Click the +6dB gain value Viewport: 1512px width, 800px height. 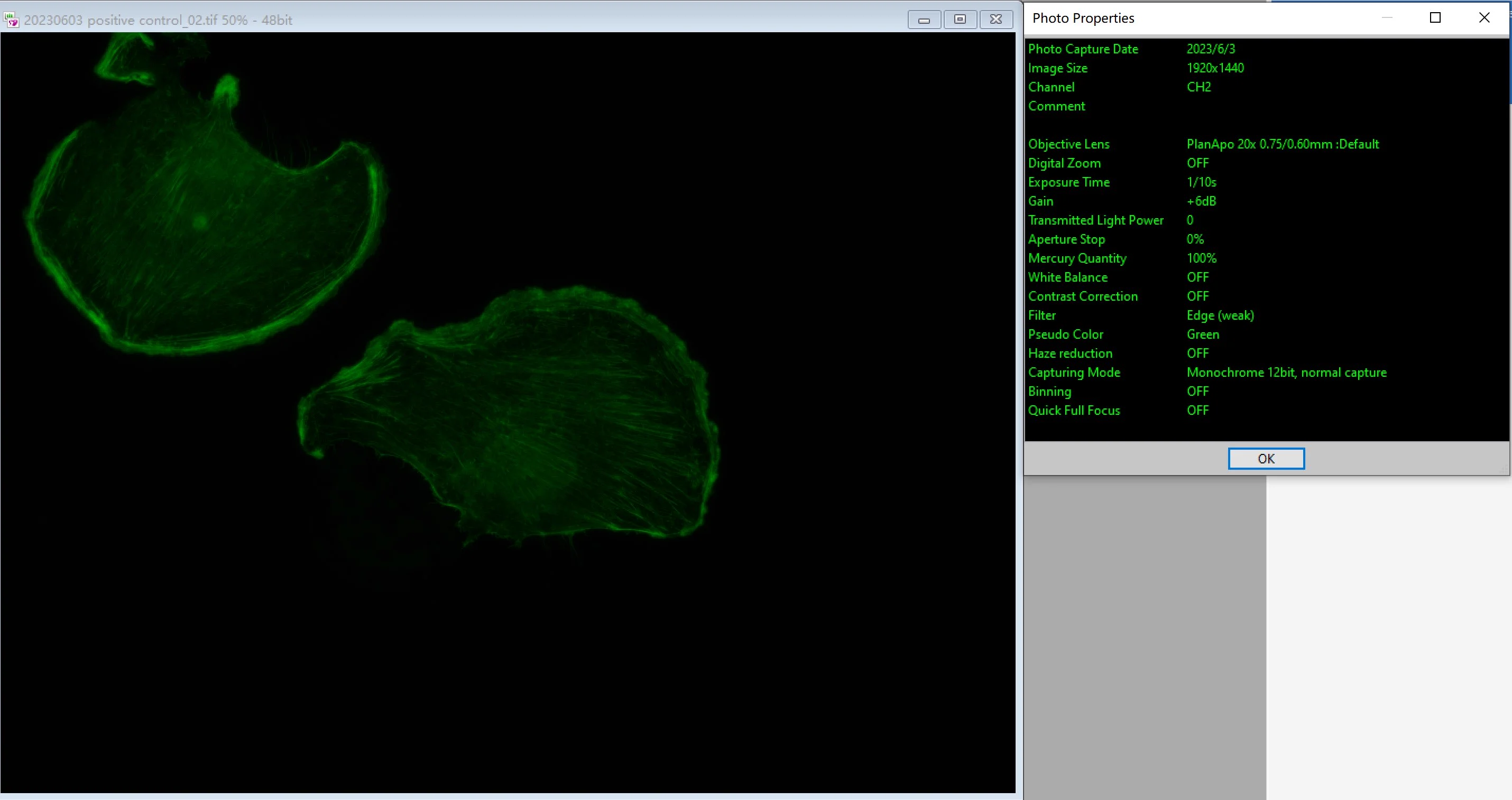(x=1201, y=201)
